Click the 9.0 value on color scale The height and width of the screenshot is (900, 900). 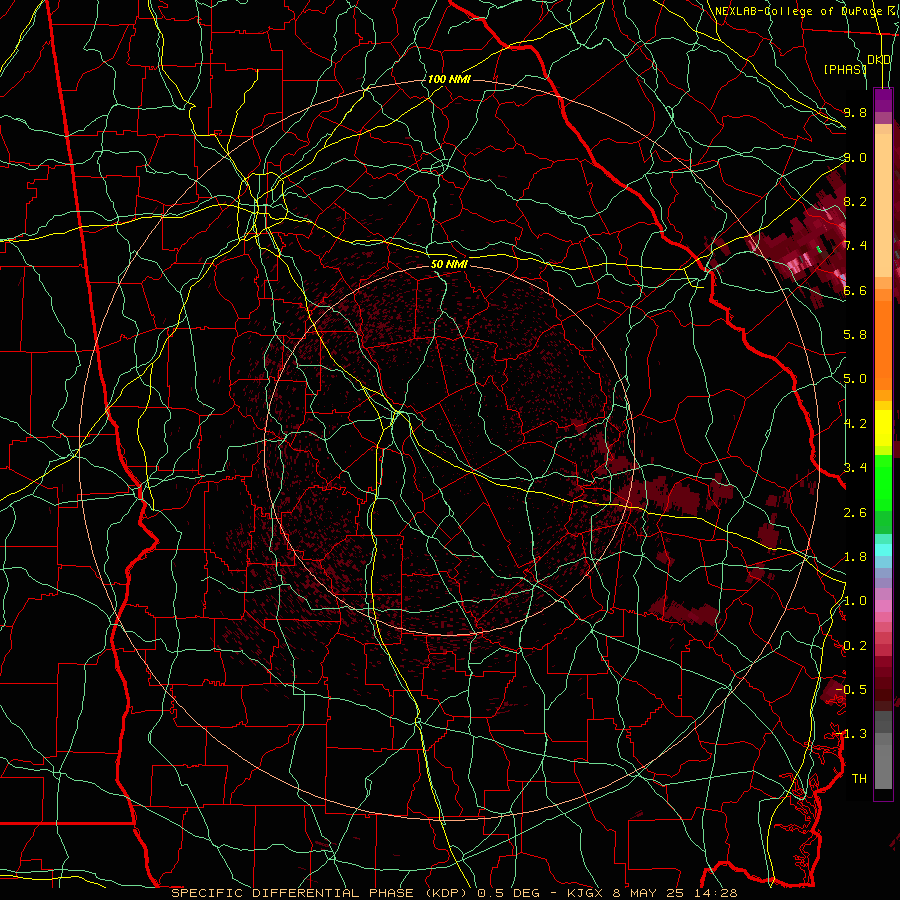tap(855, 157)
